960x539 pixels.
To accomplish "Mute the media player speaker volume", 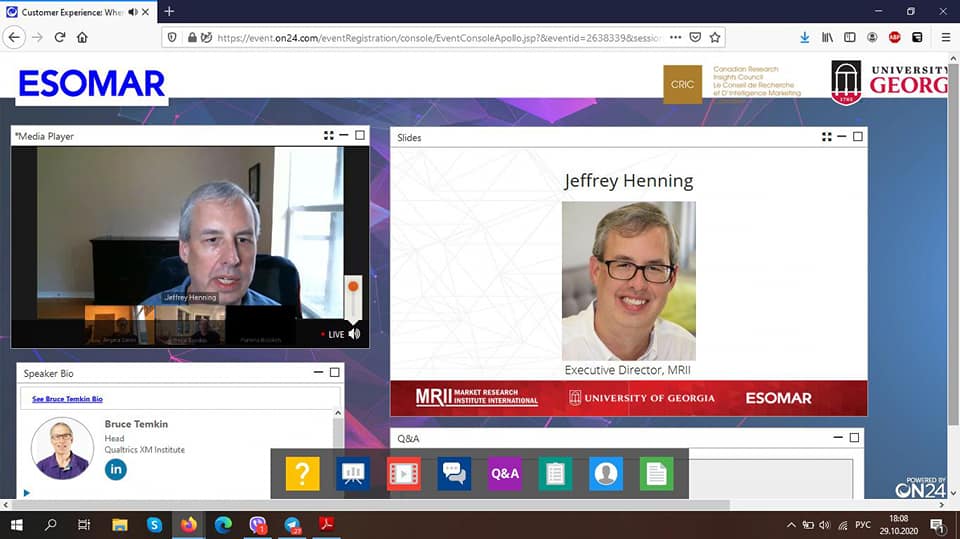I will point(354,334).
